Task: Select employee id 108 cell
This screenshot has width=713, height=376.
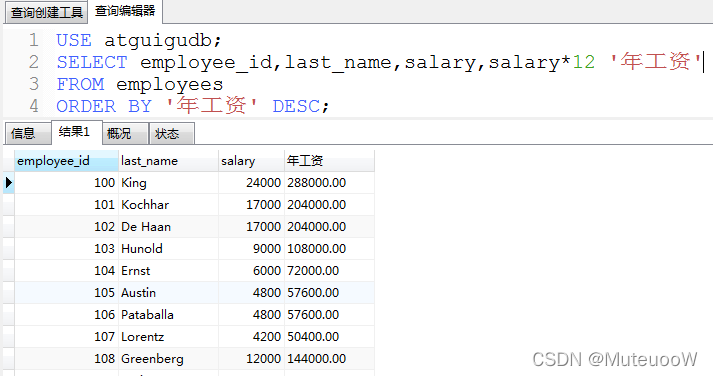Action: pyautogui.click(x=66, y=359)
